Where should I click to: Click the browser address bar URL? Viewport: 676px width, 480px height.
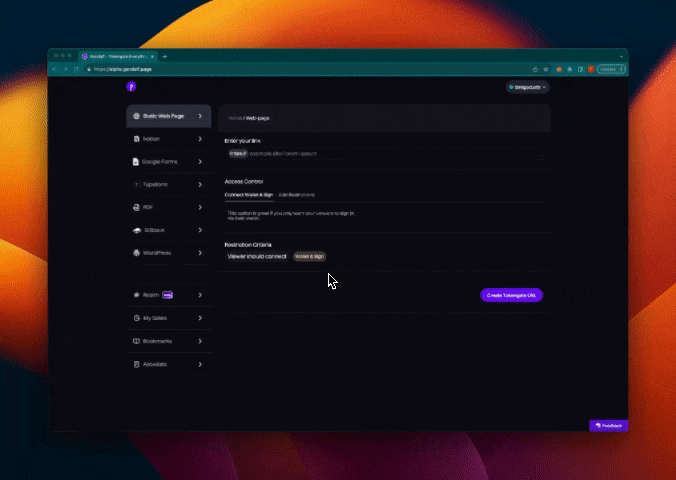coord(123,69)
